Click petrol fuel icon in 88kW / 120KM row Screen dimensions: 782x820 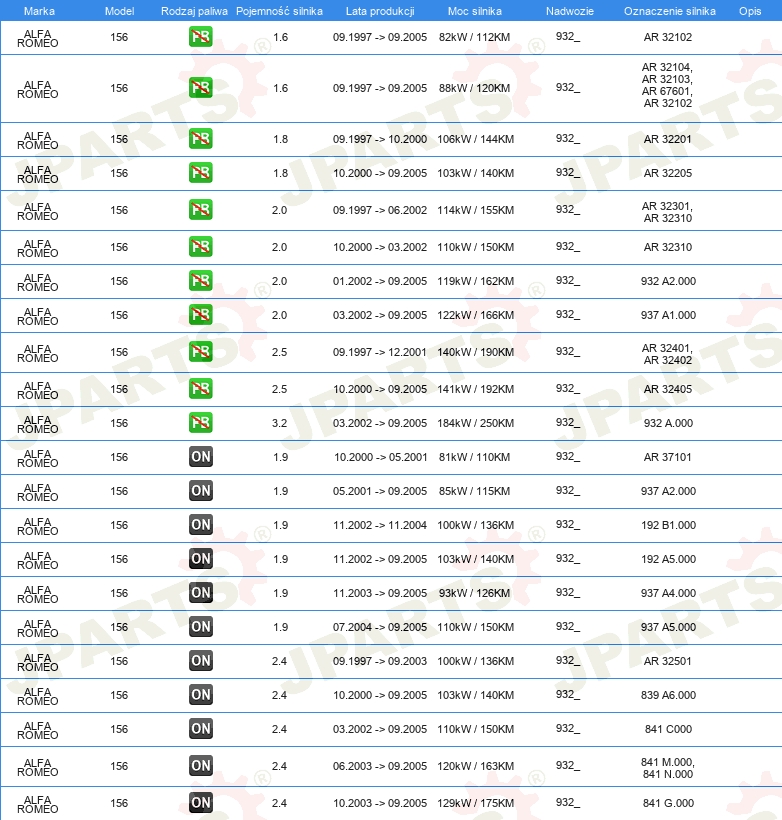pyautogui.click(x=201, y=87)
